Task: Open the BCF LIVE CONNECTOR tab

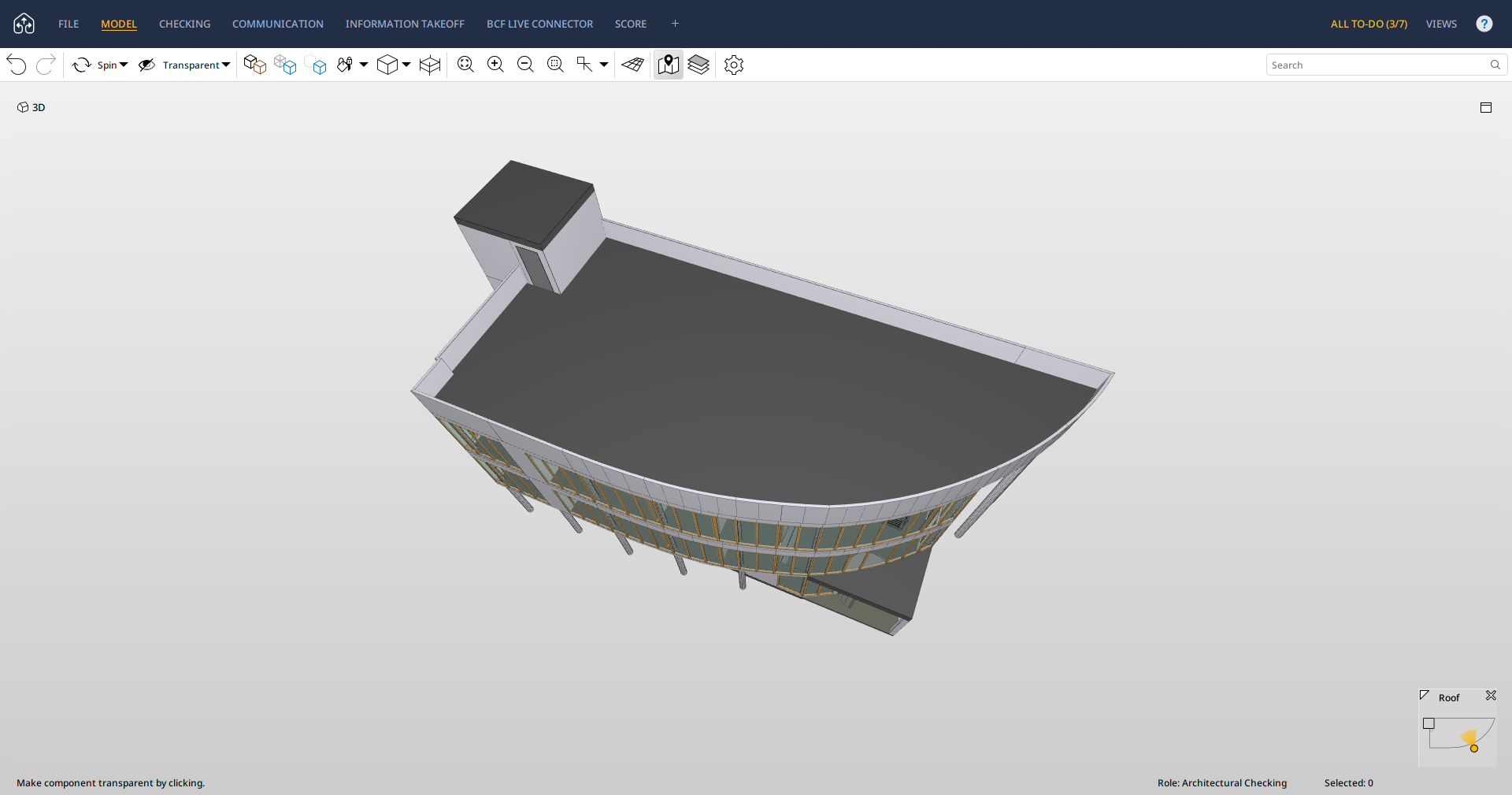Action: 540,24
